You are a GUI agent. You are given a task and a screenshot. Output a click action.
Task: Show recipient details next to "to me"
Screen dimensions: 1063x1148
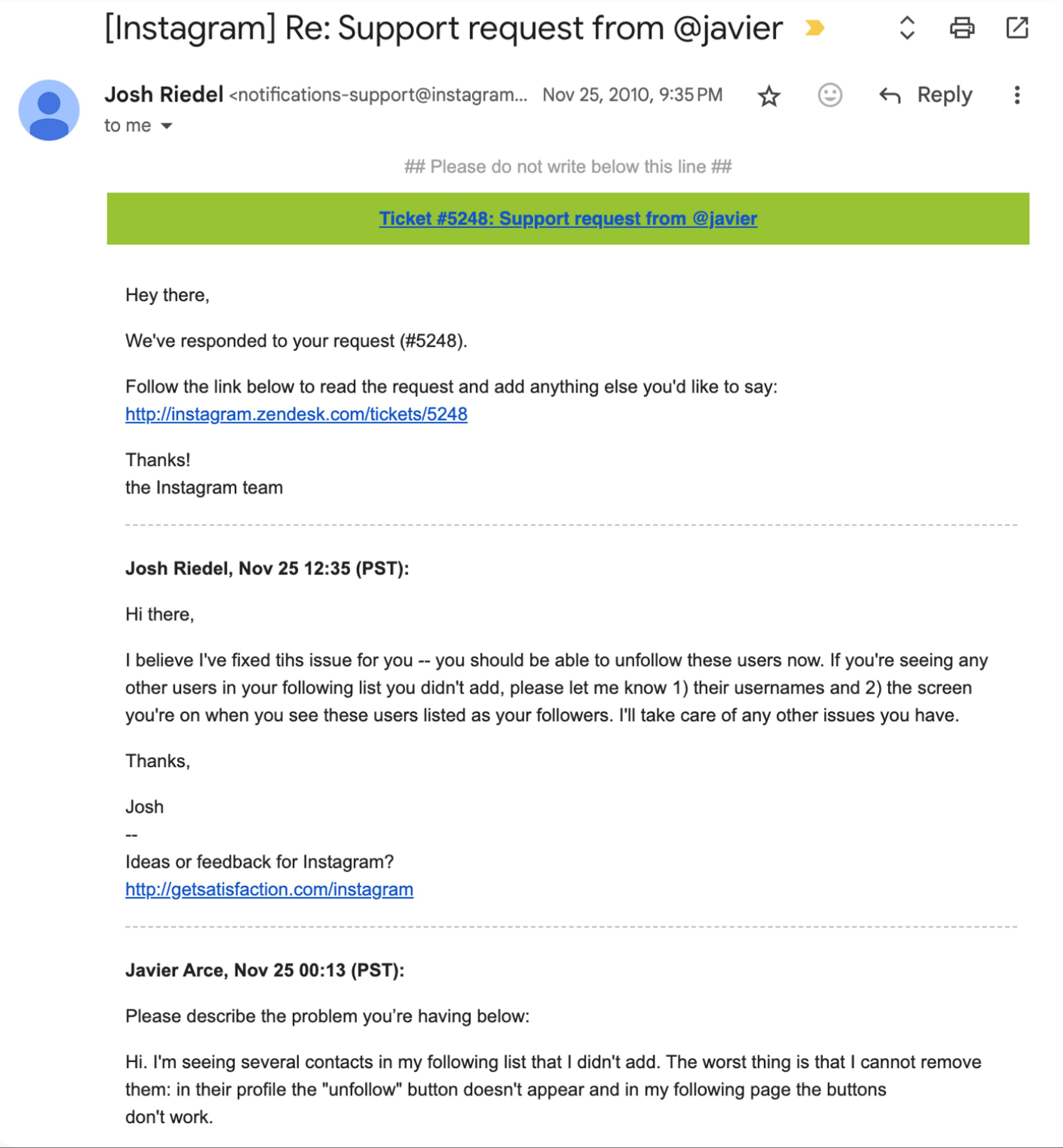[x=167, y=126]
